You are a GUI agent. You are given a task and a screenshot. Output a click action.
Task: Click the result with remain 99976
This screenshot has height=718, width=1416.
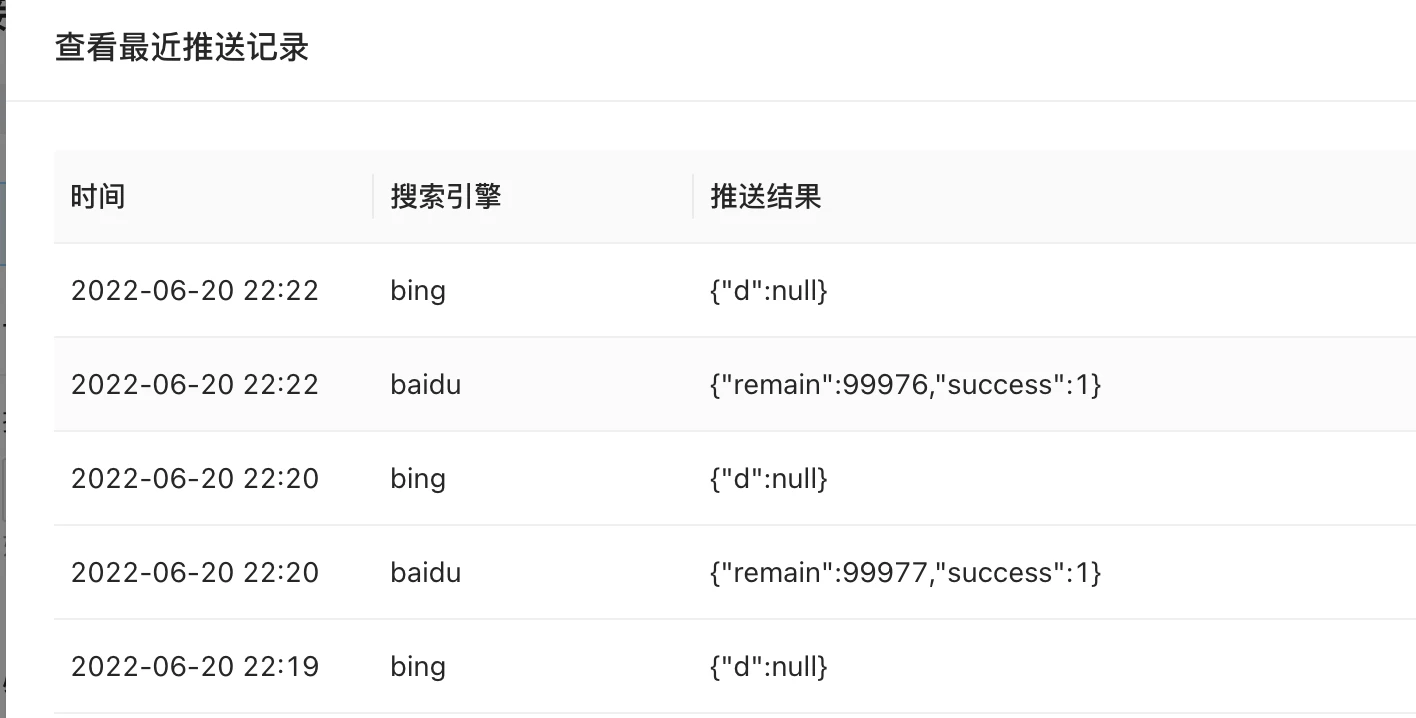click(x=905, y=385)
